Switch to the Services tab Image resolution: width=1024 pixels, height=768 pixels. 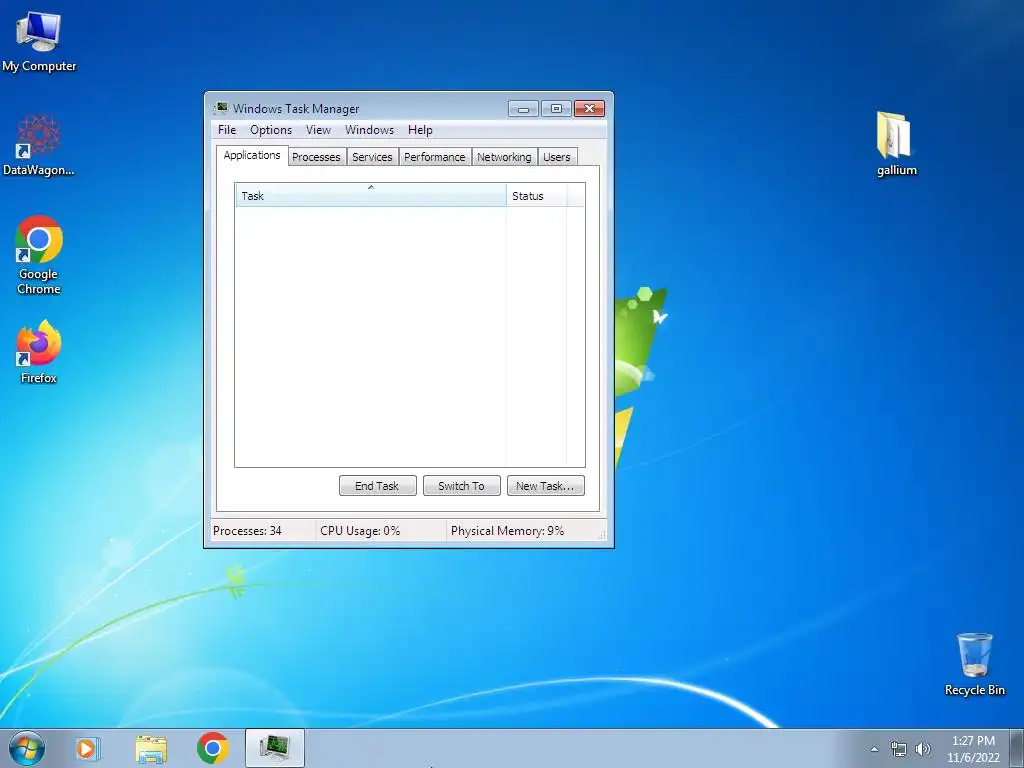coord(372,157)
